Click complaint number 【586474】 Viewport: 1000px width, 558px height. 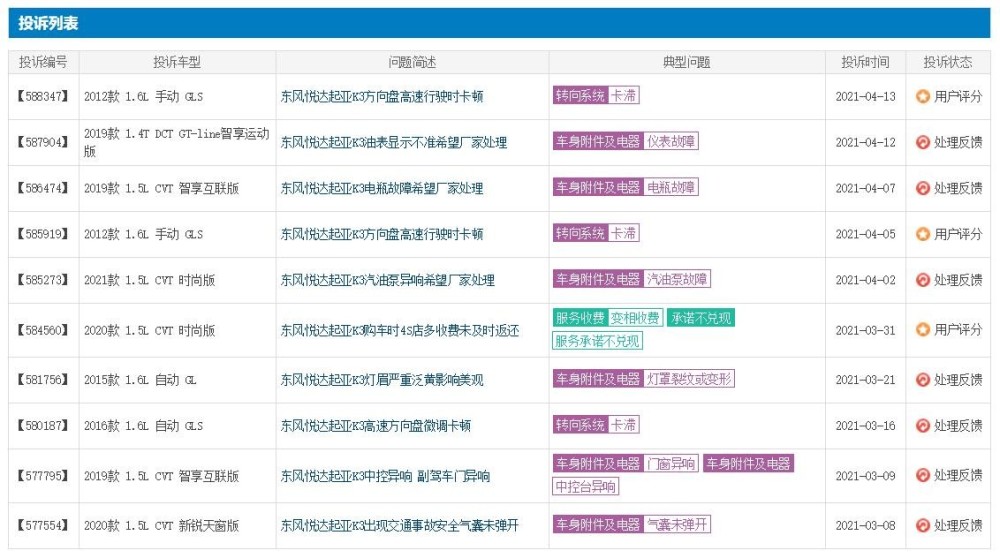(x=42, y=188)
